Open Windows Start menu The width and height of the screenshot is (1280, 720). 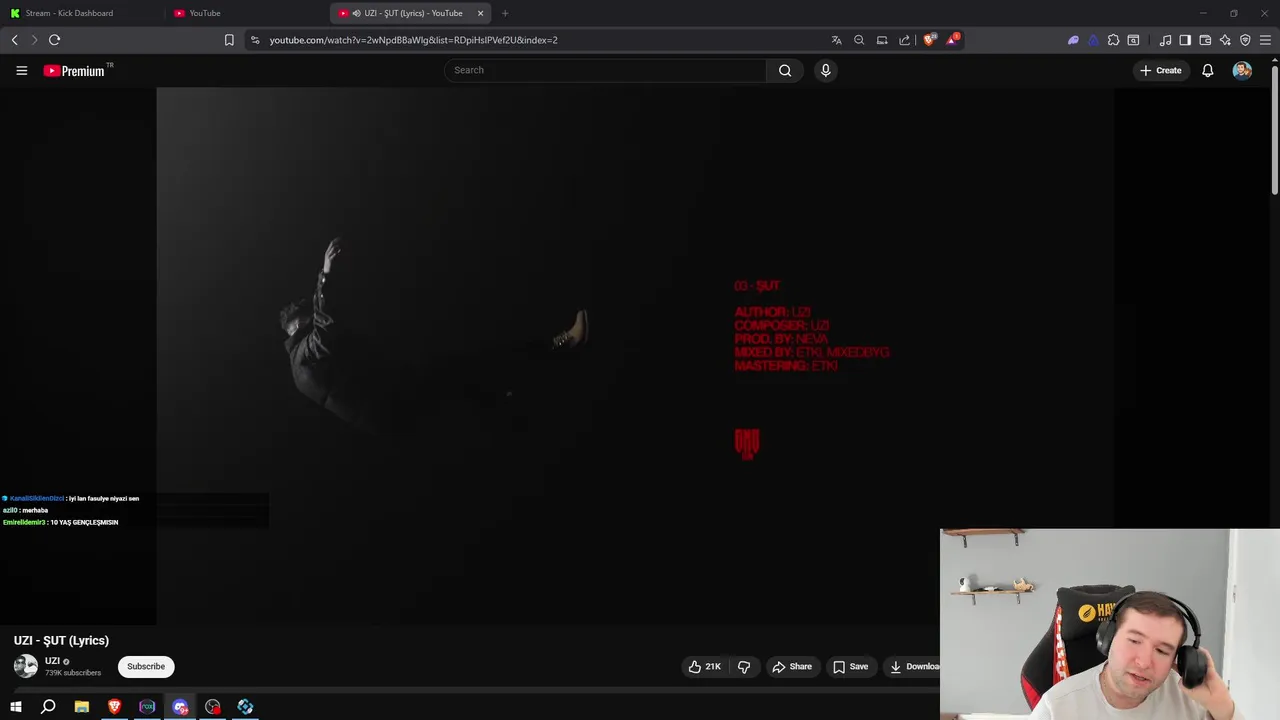coord(16,707)
